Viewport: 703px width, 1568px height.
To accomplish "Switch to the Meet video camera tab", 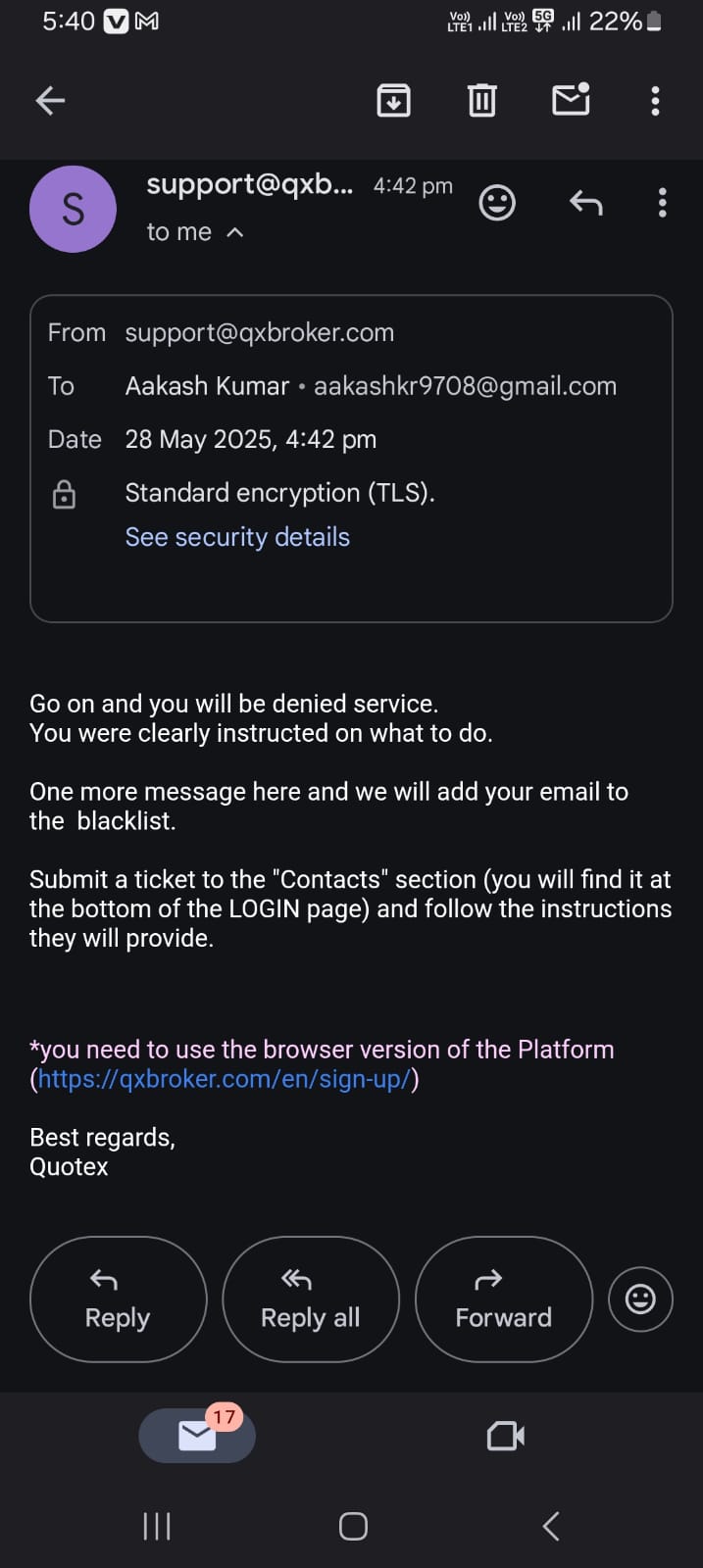I will pos(506,1436).
